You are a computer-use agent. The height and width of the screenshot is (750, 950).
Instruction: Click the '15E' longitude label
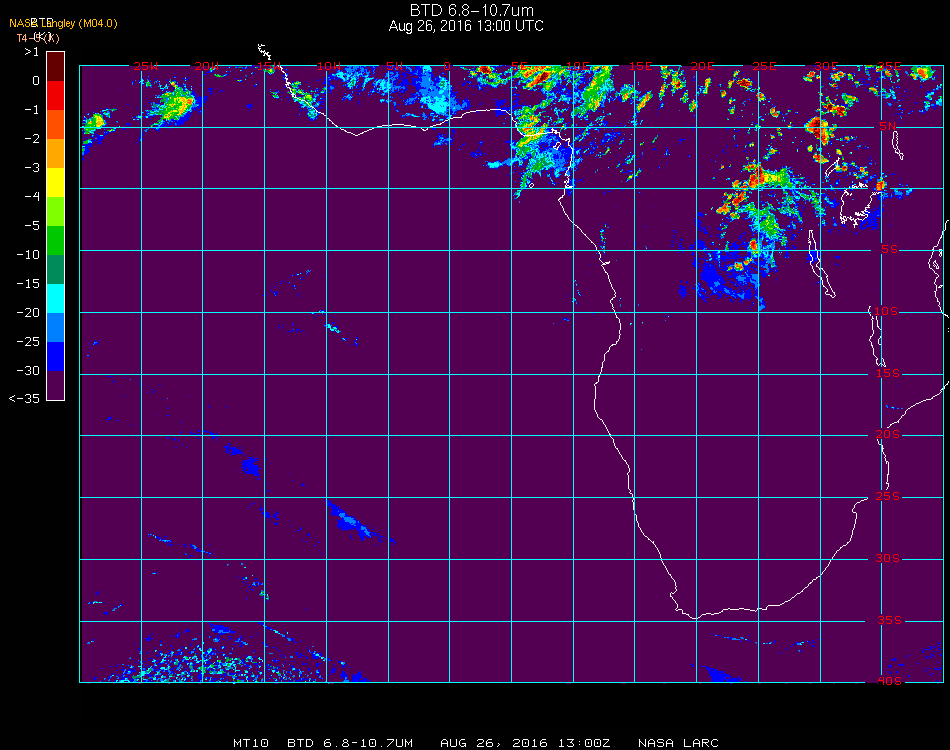[x=640, y=66]
